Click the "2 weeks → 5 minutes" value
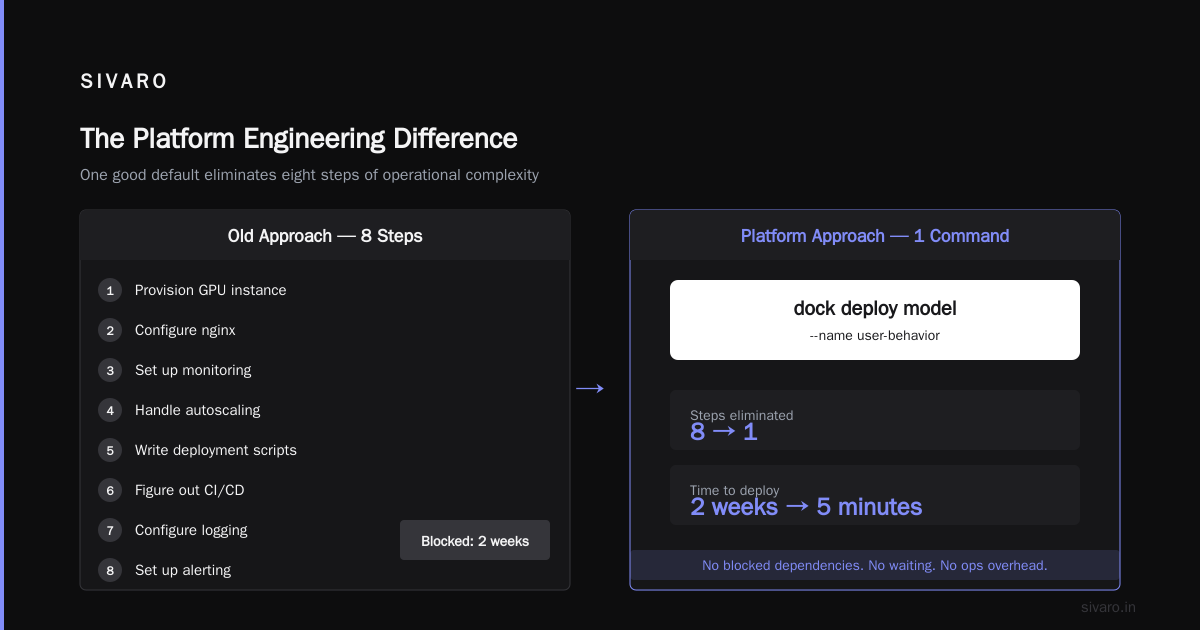This screenshot has height=630, width=1200. tap(806, 507)
